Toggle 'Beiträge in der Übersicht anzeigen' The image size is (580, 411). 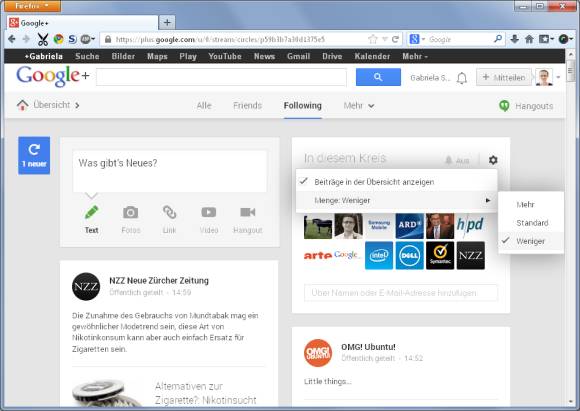[x=396, y=182]
